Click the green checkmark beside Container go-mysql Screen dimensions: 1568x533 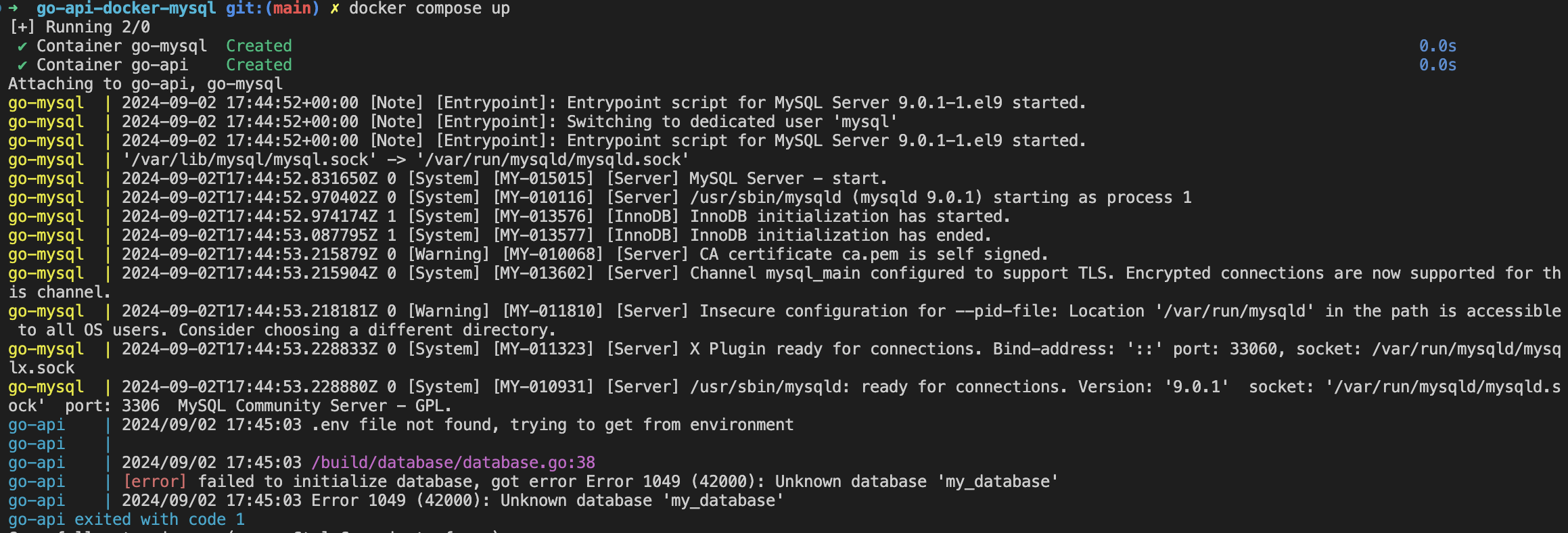(22, 46)
